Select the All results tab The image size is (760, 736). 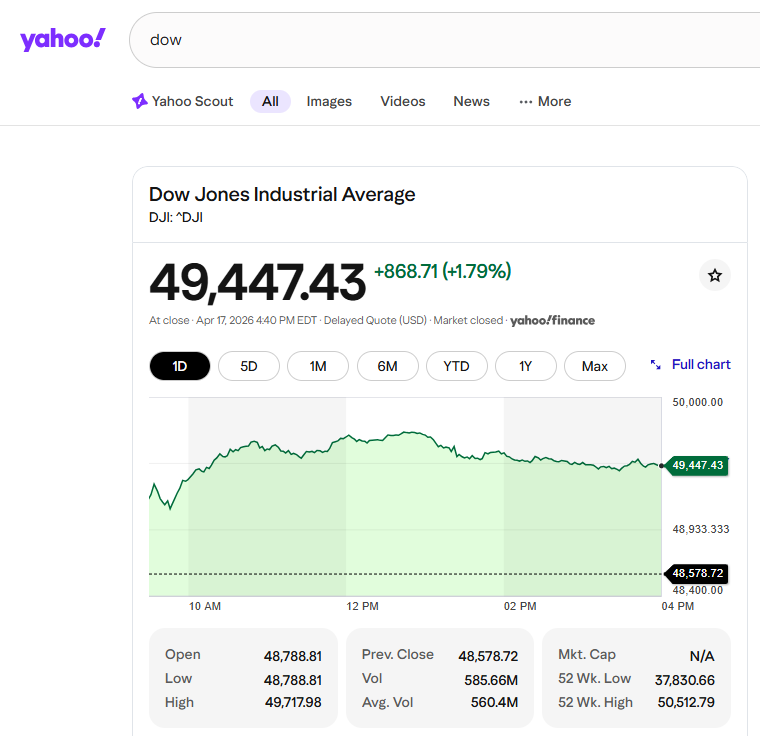coord(270,101)
